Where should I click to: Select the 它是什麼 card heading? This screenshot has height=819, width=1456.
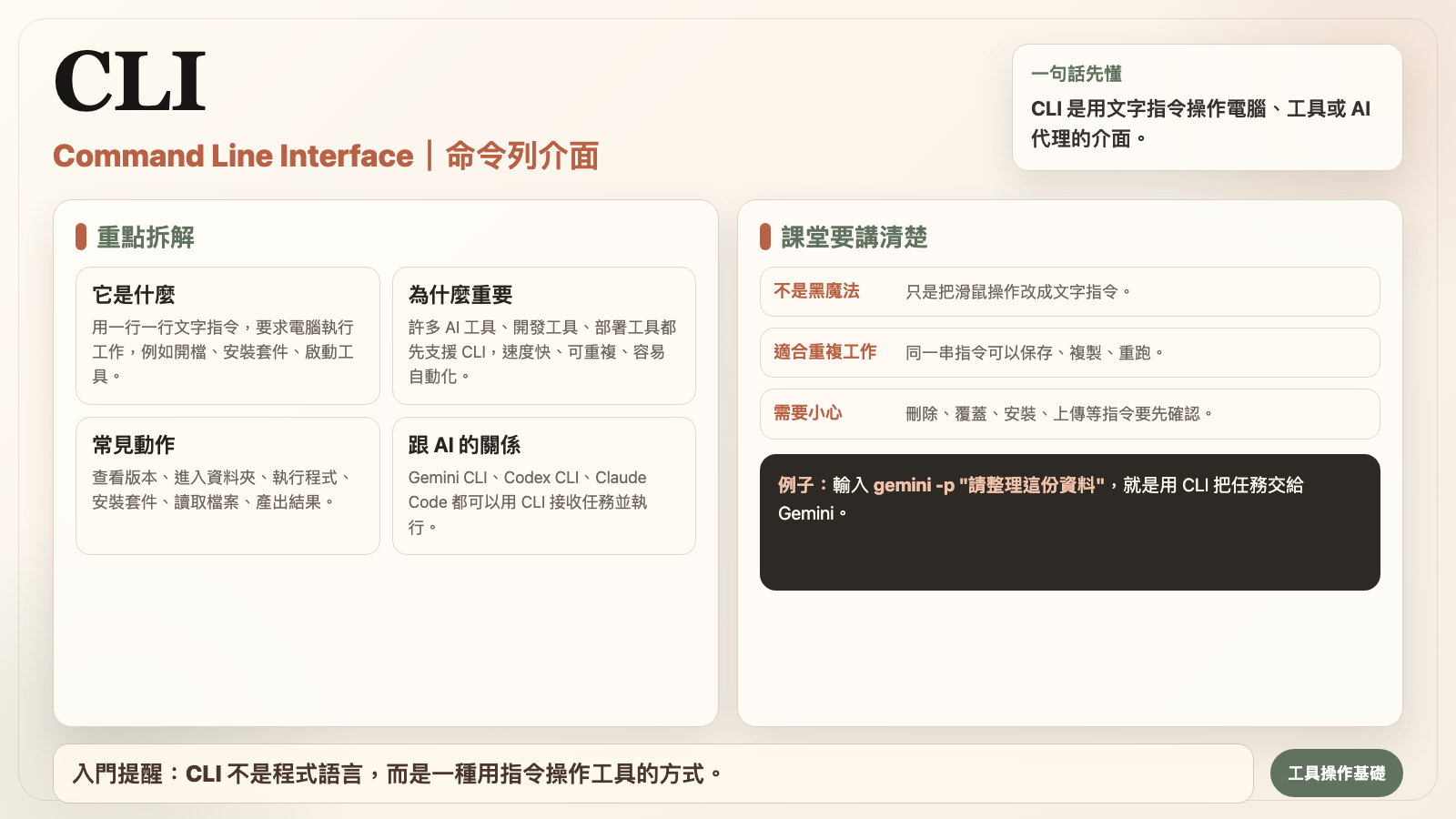tap(134, 295)
